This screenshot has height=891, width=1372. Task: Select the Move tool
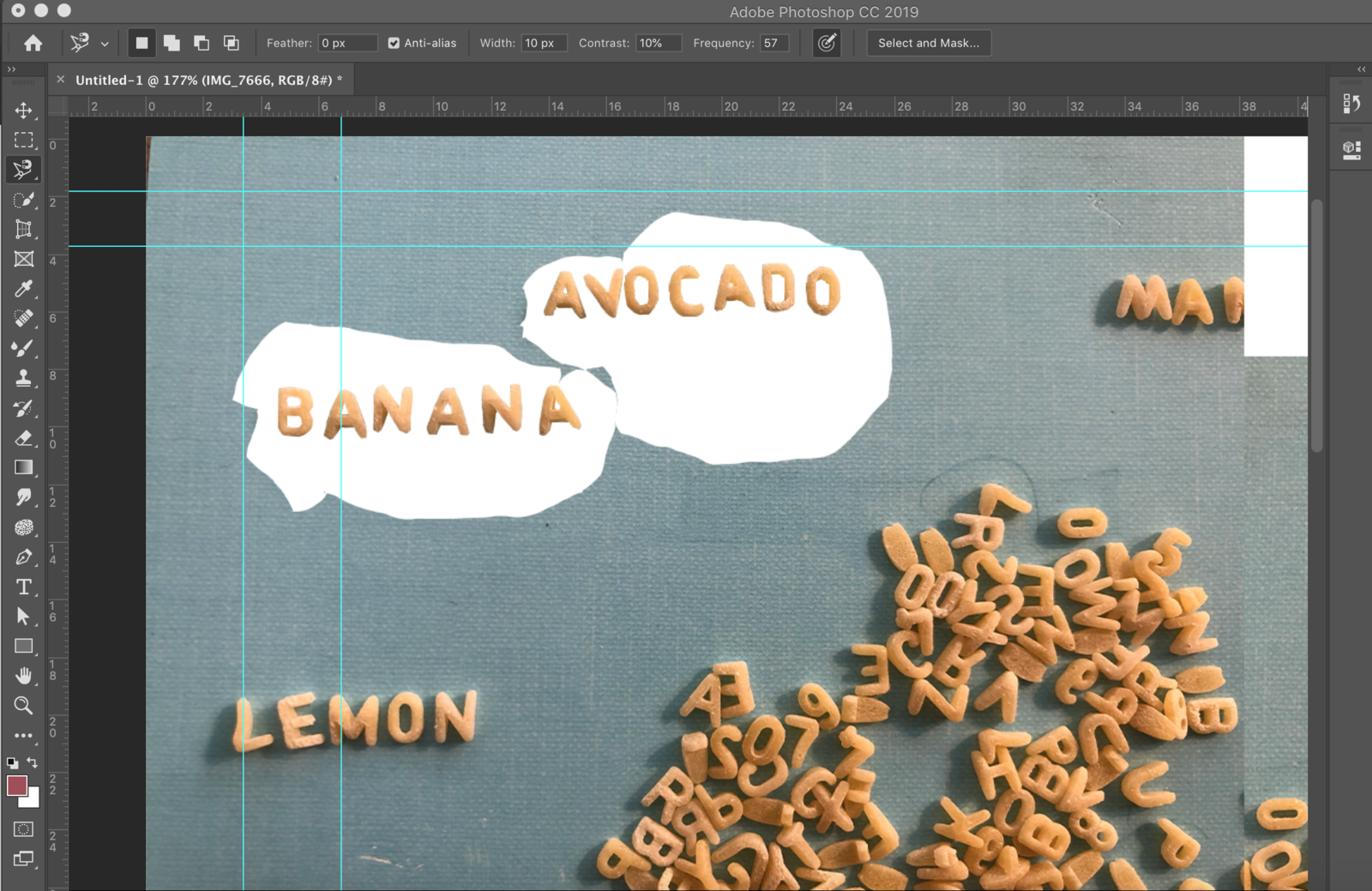pos(24,110)
